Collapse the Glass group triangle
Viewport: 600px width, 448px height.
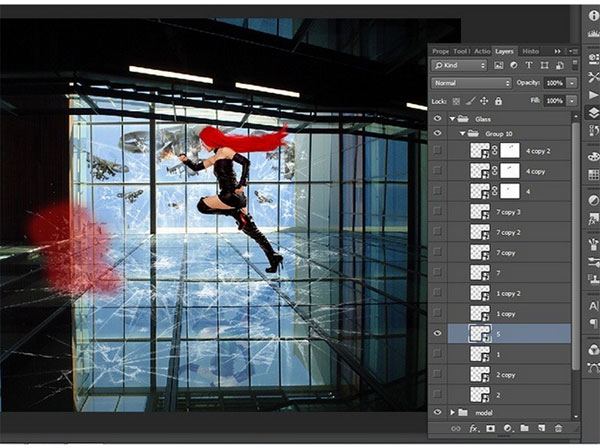tap(452, 119)
